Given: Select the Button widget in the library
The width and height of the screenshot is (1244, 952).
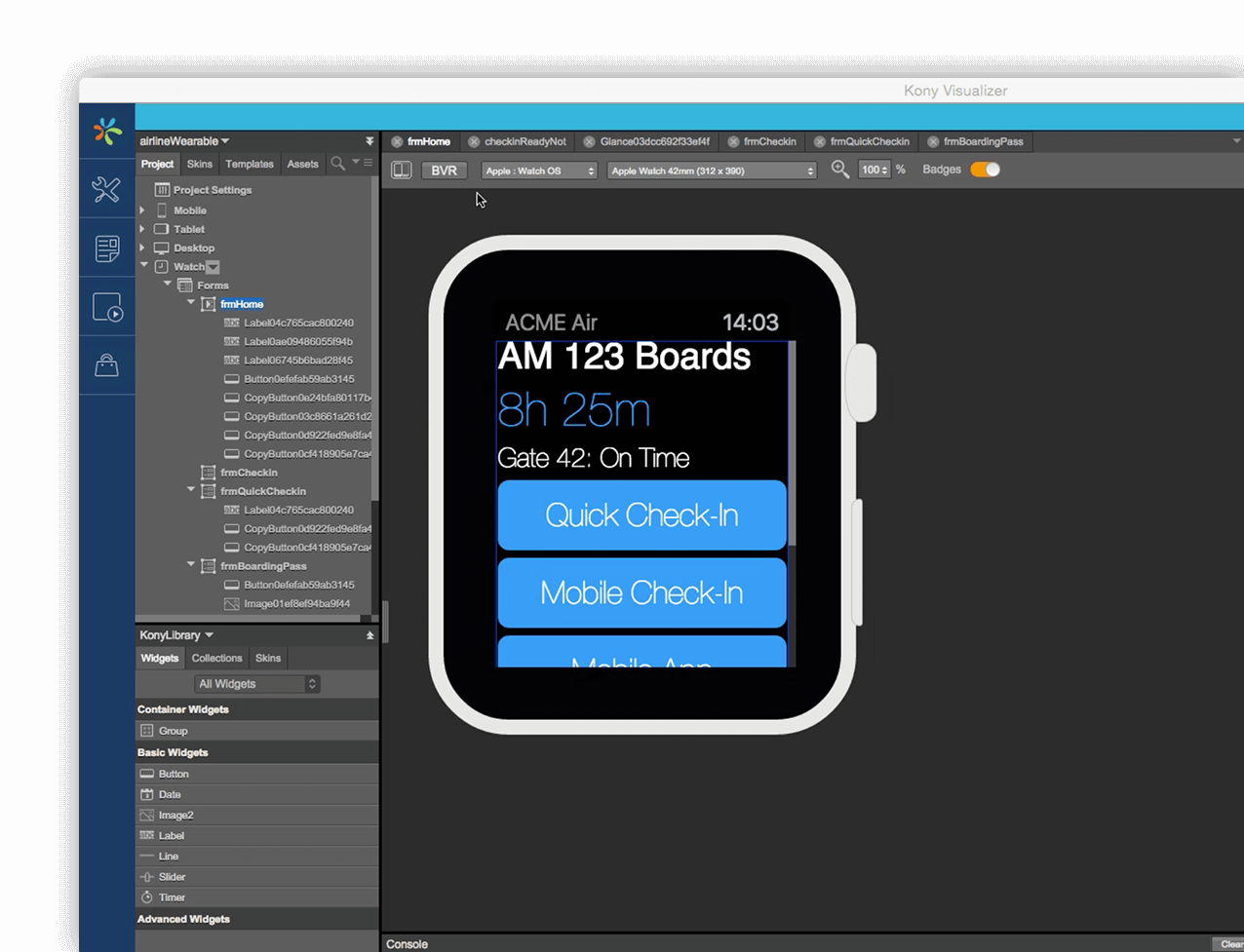Looking at the screenshot, I should pos(257,774).
